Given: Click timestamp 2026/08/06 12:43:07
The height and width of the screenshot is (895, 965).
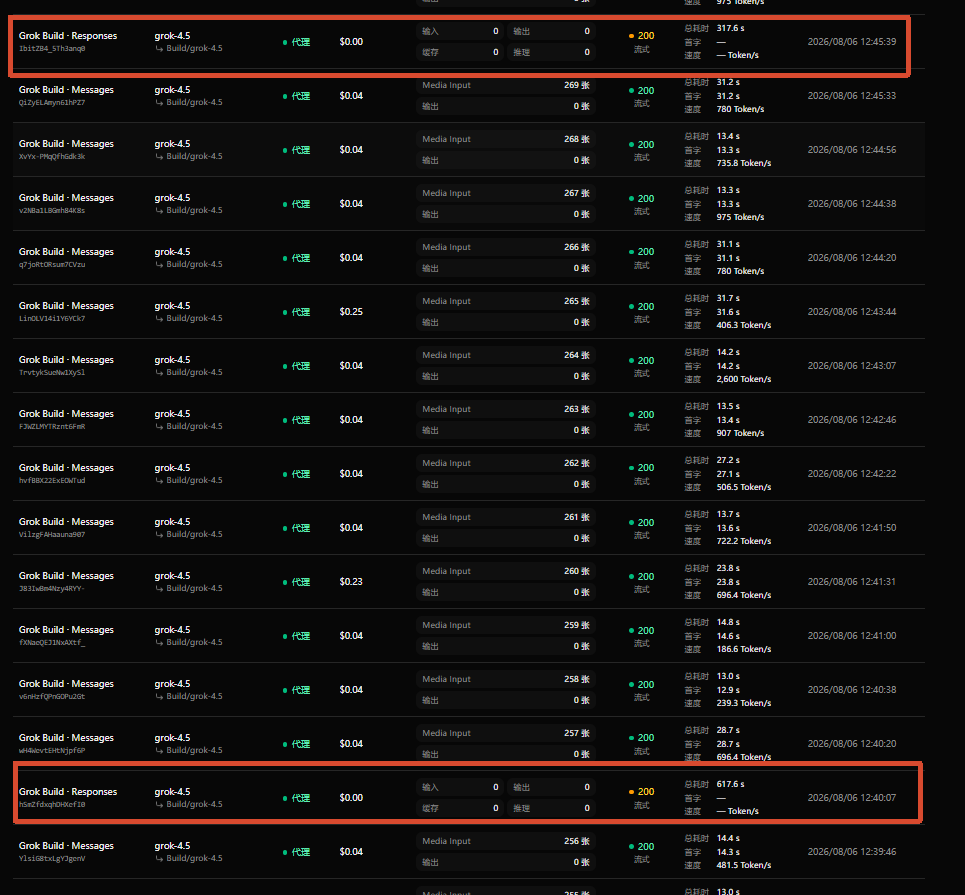Looking at the screenshot, I should pos(851,366).
